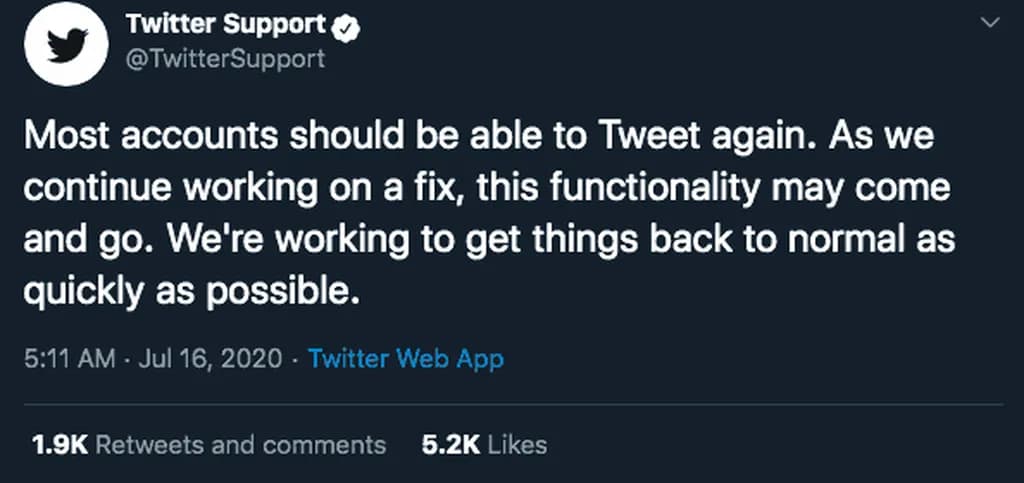View the 5.2K likes count

coord(450,444)
